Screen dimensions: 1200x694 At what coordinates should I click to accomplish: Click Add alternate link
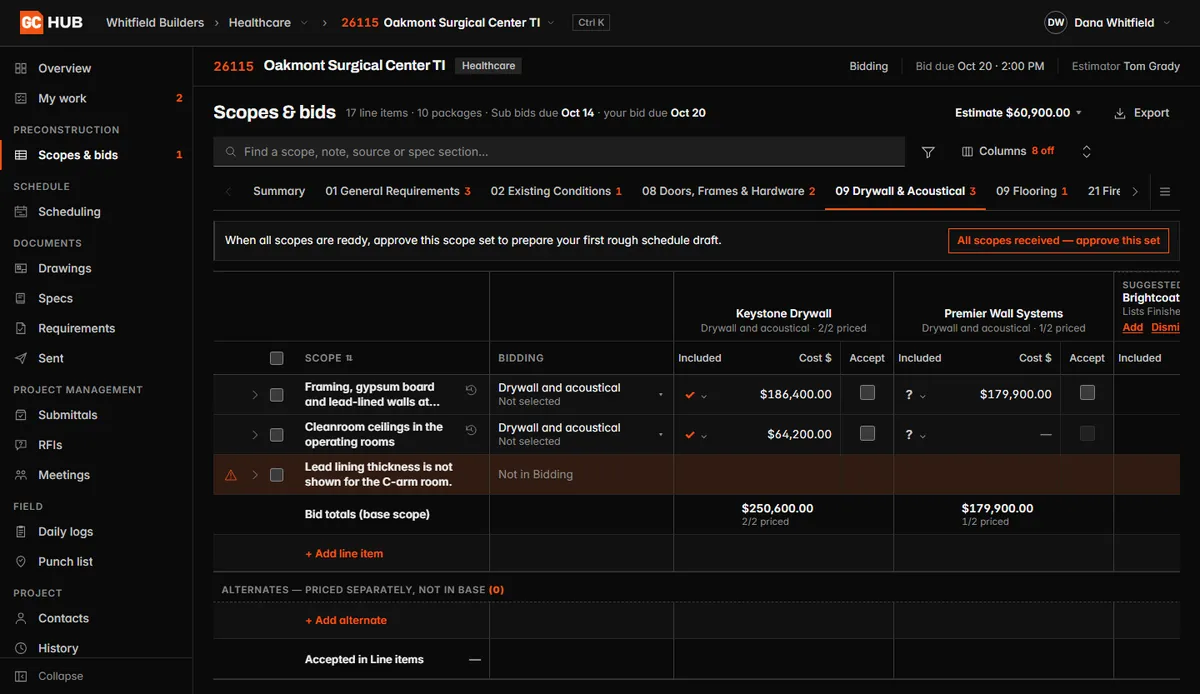click(x=346, y=620)
